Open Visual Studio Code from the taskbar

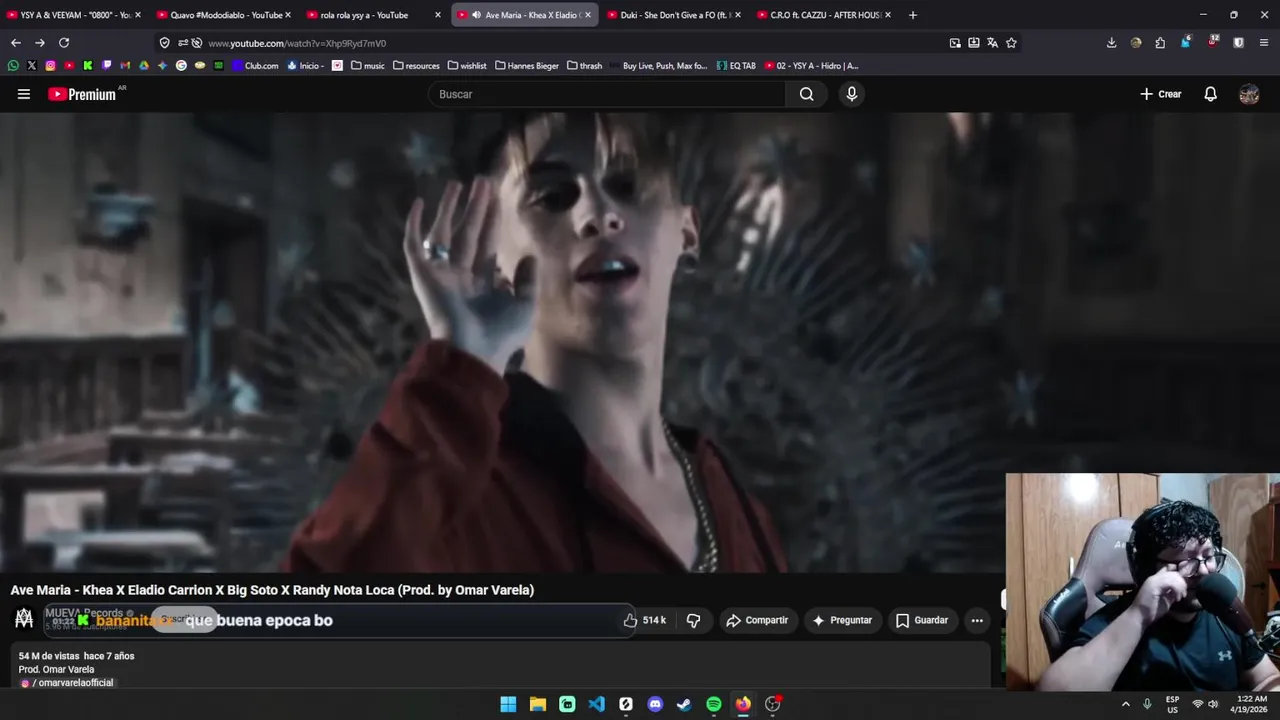(x=596, y=704)
